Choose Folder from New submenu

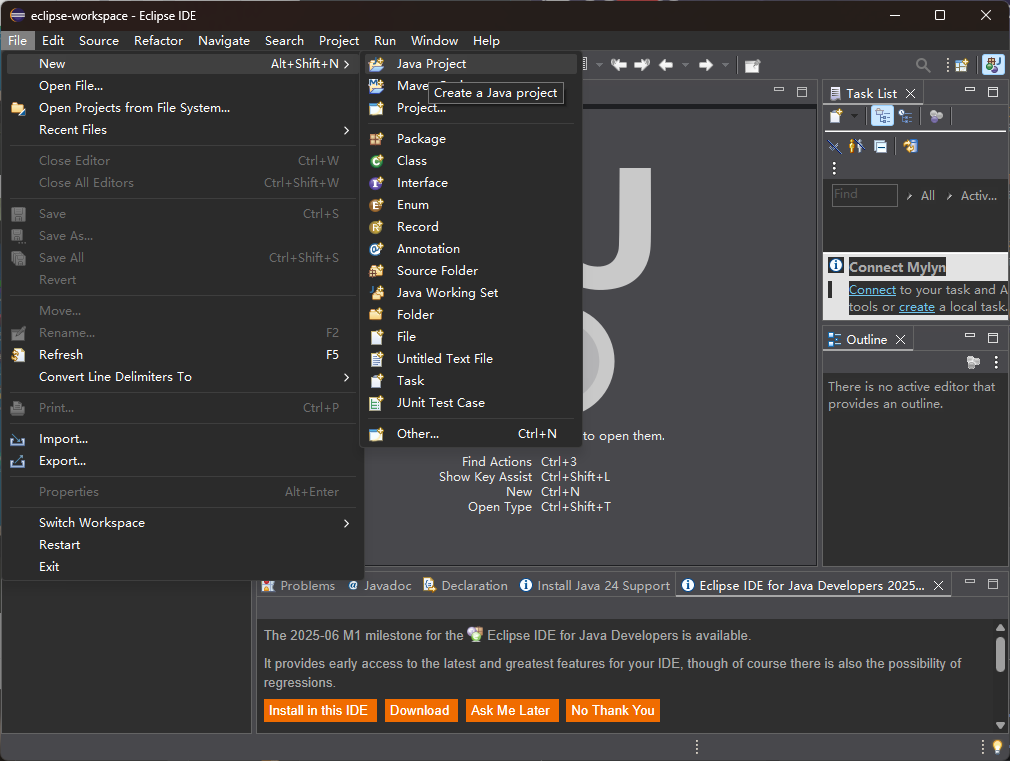(x=470, y=314)
